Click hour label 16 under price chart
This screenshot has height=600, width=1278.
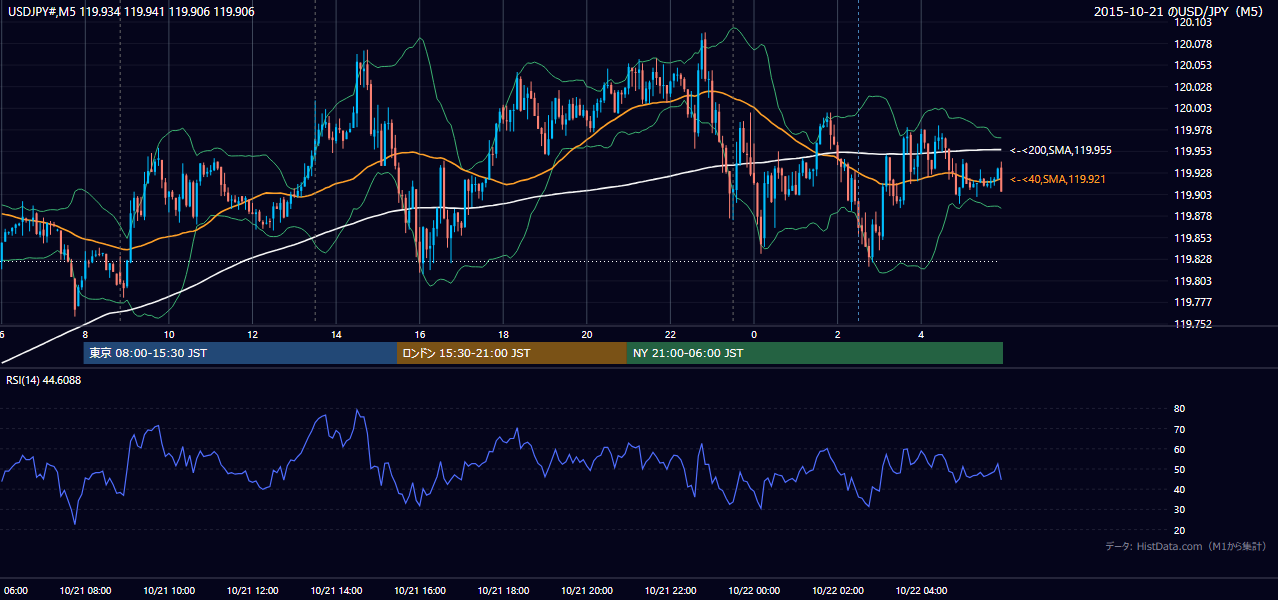tap(420, 334)
